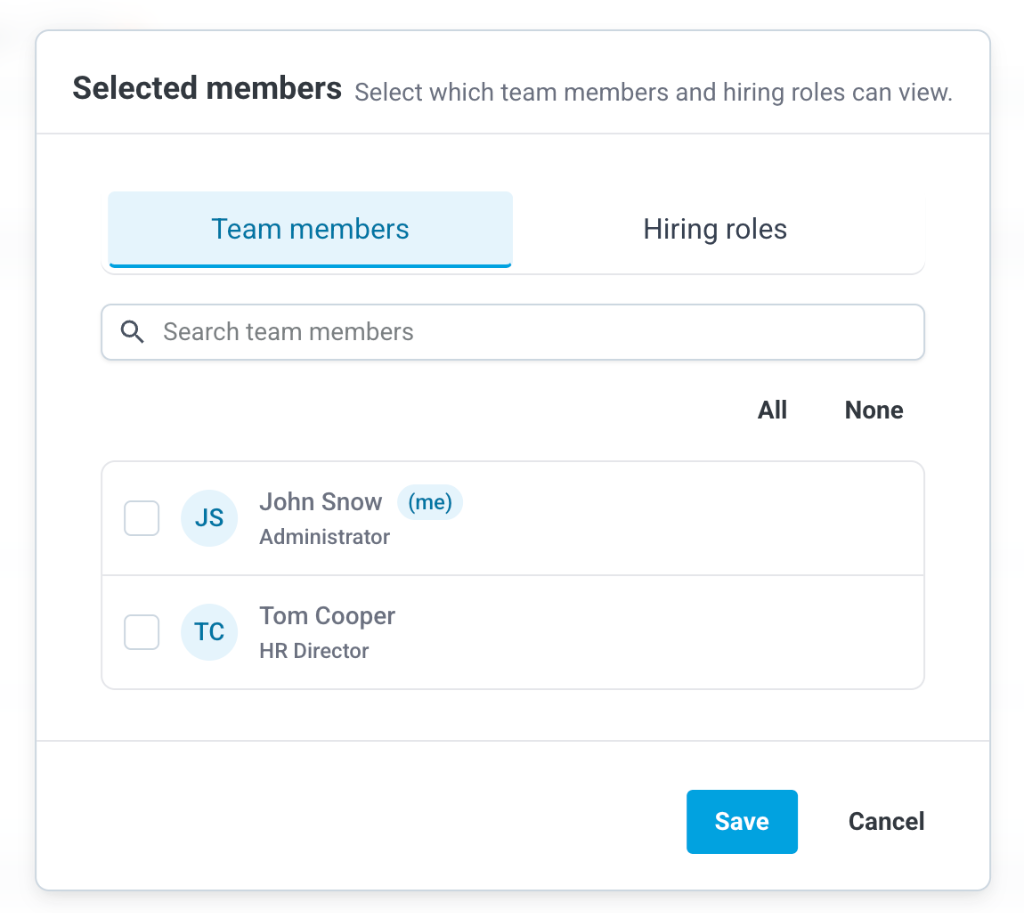Focus the Search team members field
The width and height of the screenshot is (1024, 913).
pos(530,332)
